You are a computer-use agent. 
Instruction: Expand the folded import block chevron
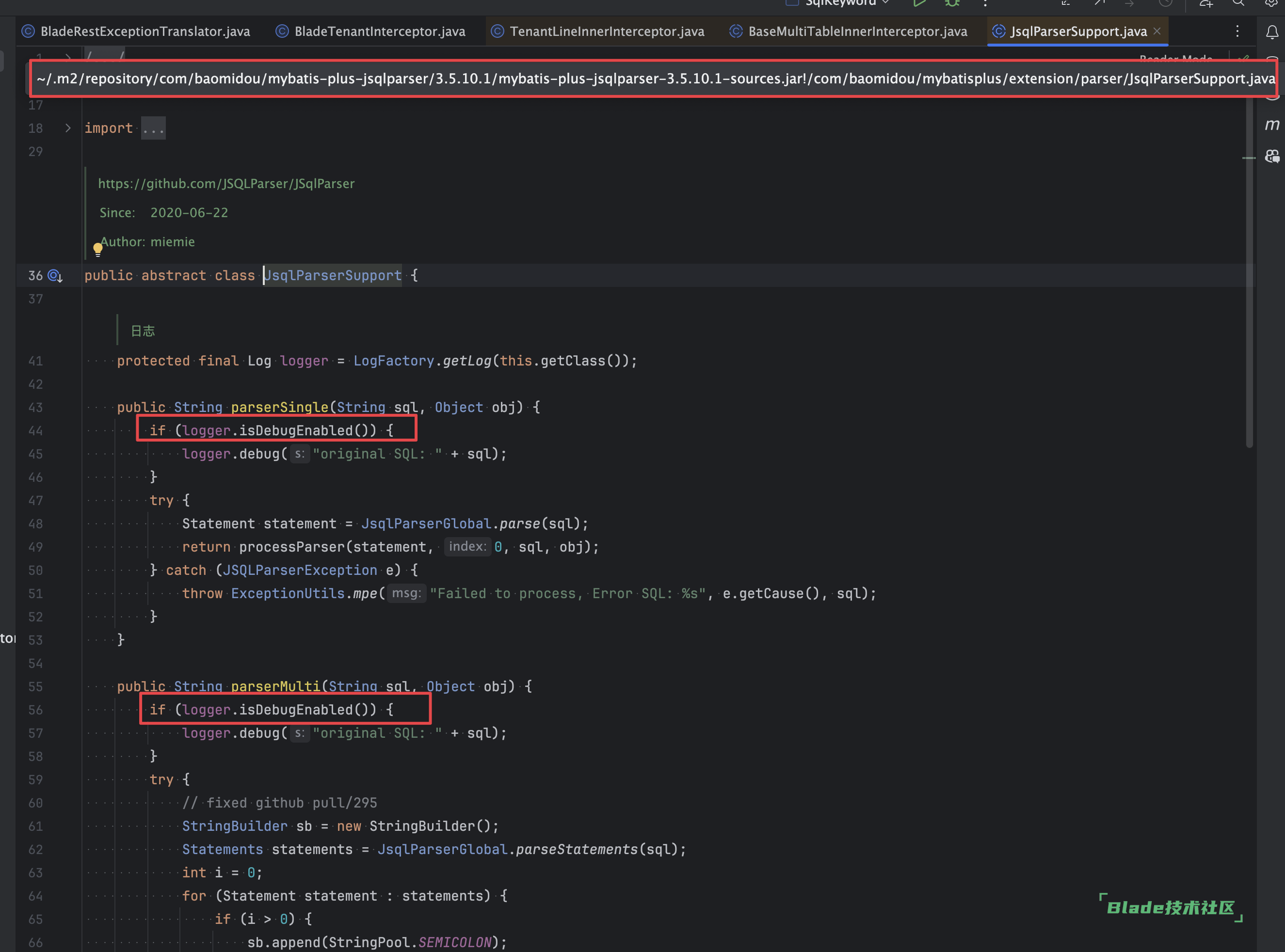pyautogui.click(x=68, y=128)
